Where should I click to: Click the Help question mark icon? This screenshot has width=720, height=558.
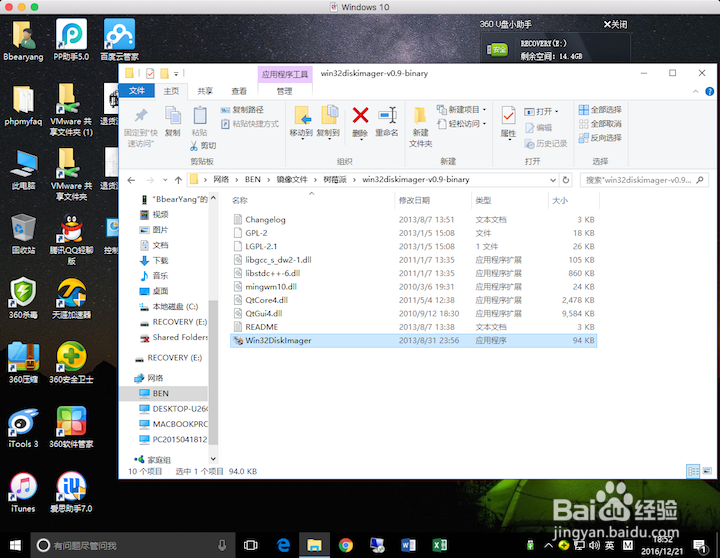pyautogui.click(x=709, y=91)
